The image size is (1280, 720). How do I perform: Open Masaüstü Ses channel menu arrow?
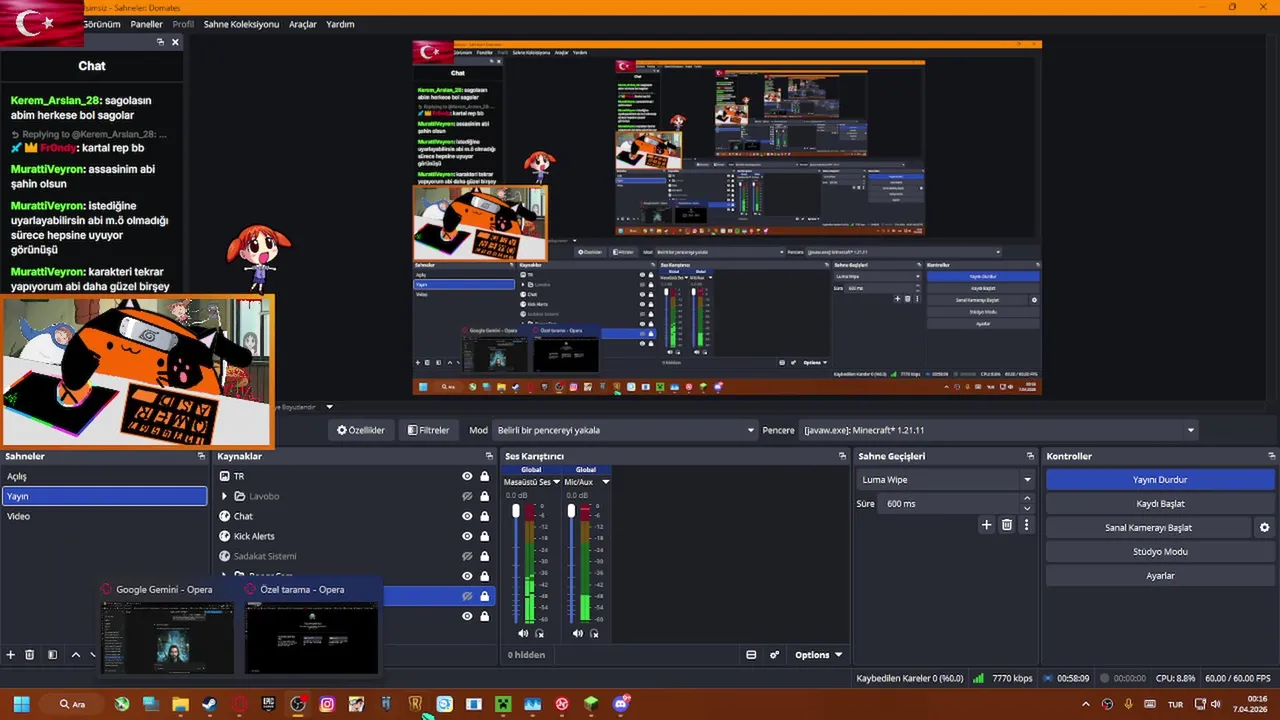click(557, 482)
